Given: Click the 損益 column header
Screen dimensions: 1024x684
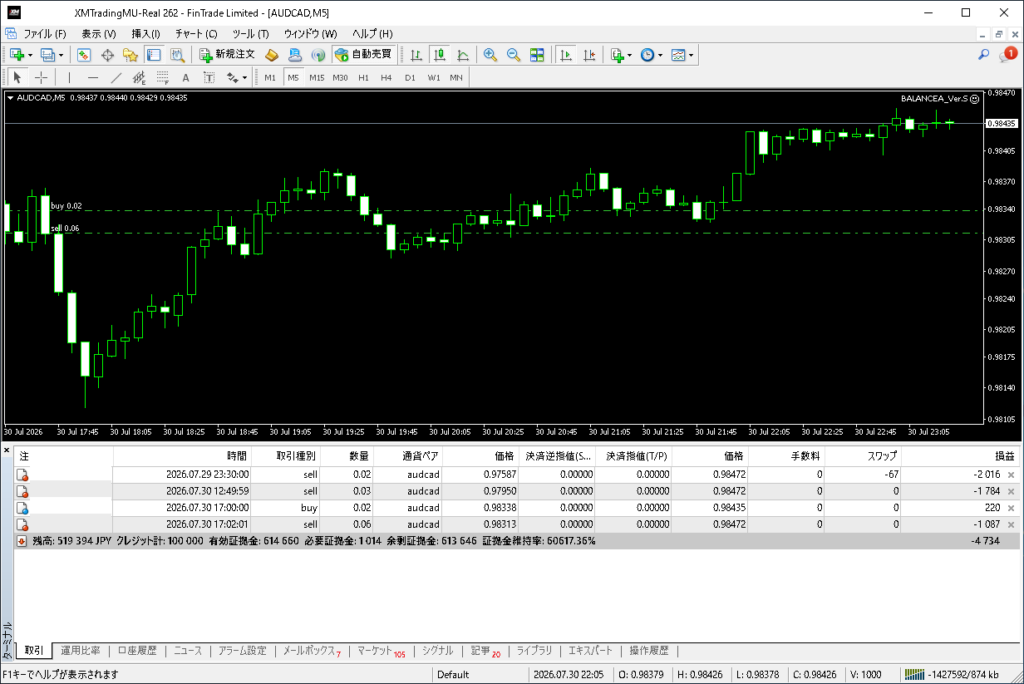Looking at the screenshot, I should [1004, 456].
